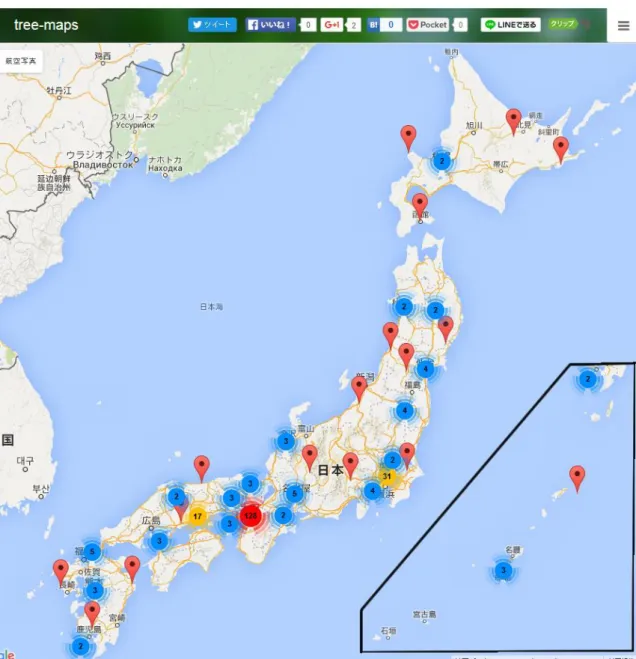Click the green クリップ button

562,24
